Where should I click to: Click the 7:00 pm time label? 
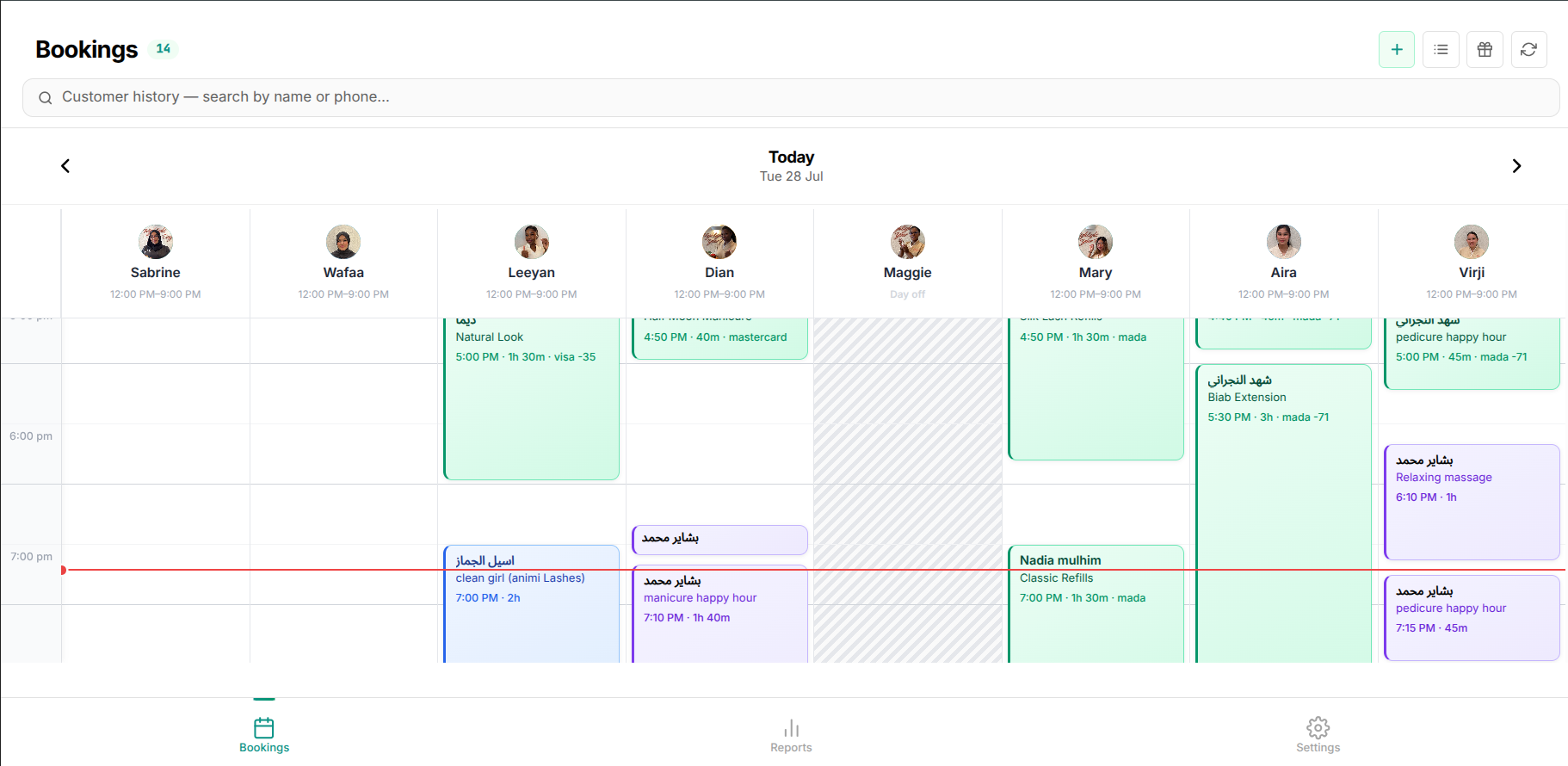[x=31, y=557]
